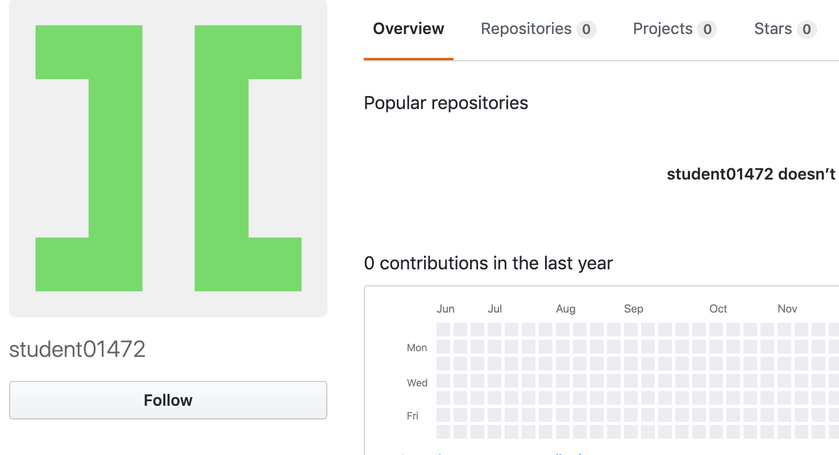Click the Wed weekday label
839x455 pixels.
pyautogui.click(x=417, y=383)
